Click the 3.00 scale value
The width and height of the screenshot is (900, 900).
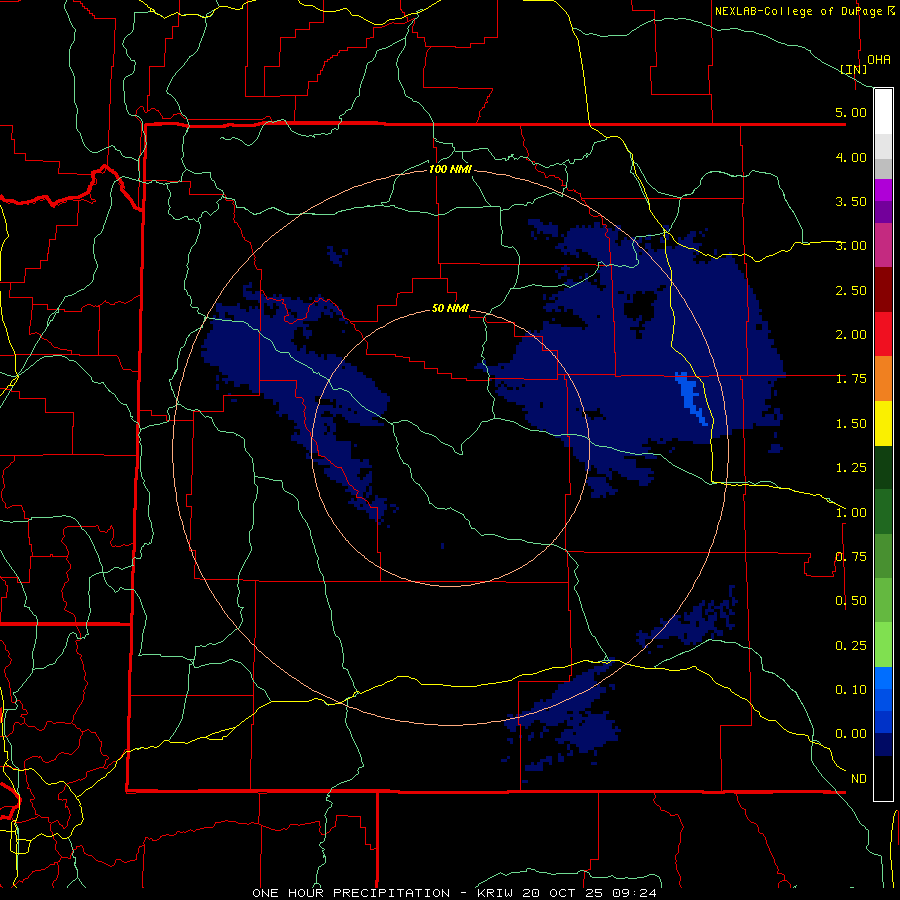851,246
